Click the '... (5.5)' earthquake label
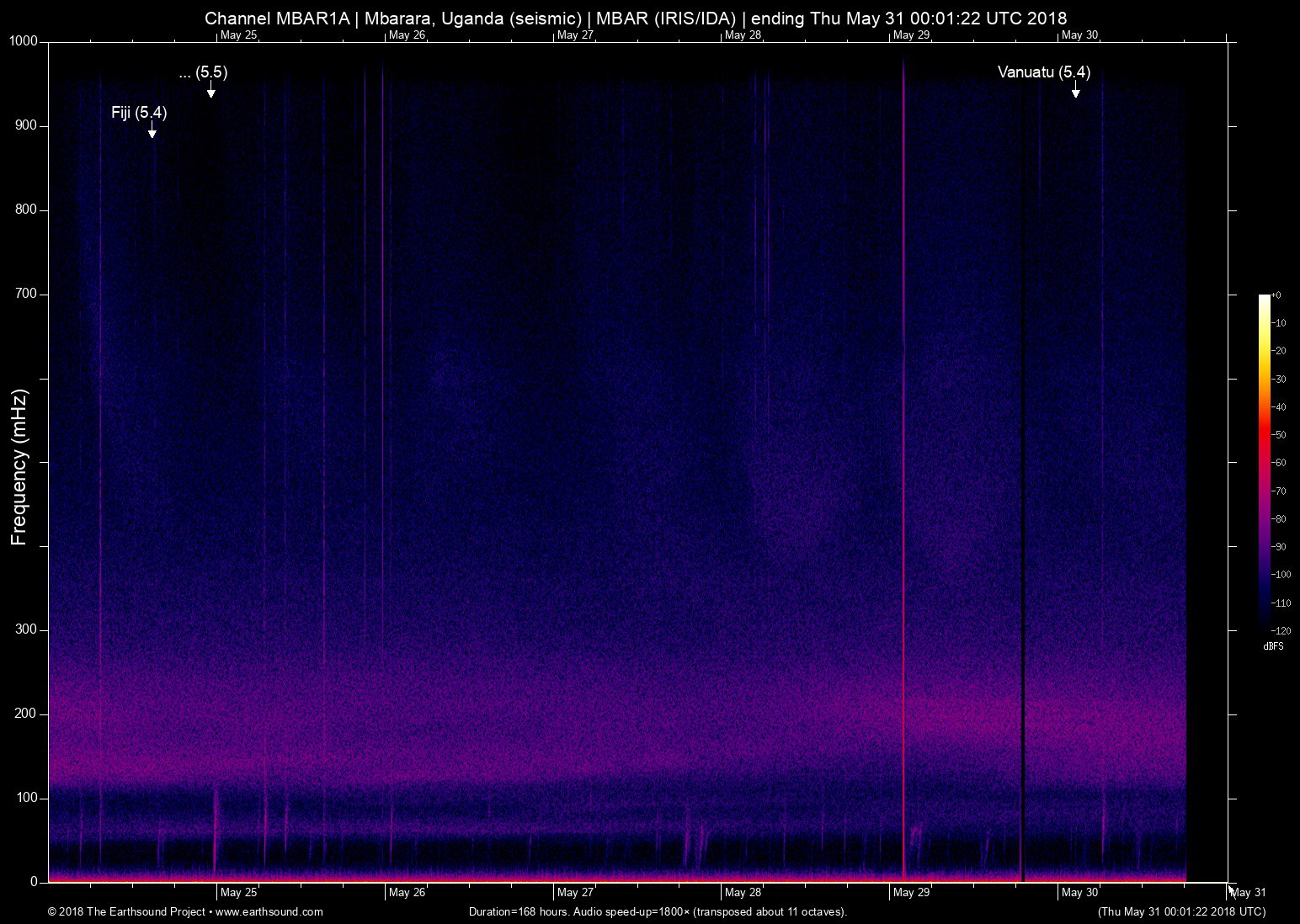 tap(203, 72)
